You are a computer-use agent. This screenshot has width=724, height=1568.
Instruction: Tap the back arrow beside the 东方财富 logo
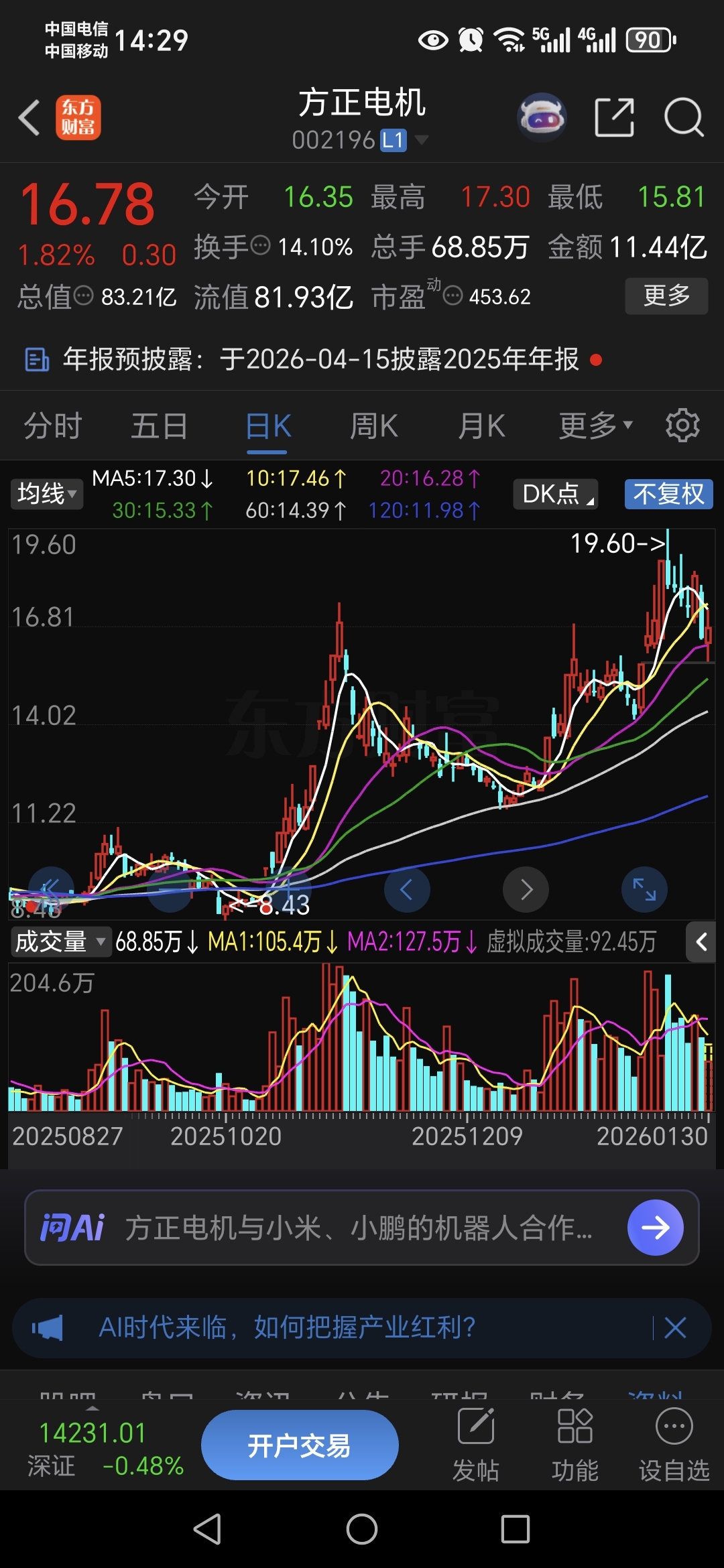pos(29,117)
